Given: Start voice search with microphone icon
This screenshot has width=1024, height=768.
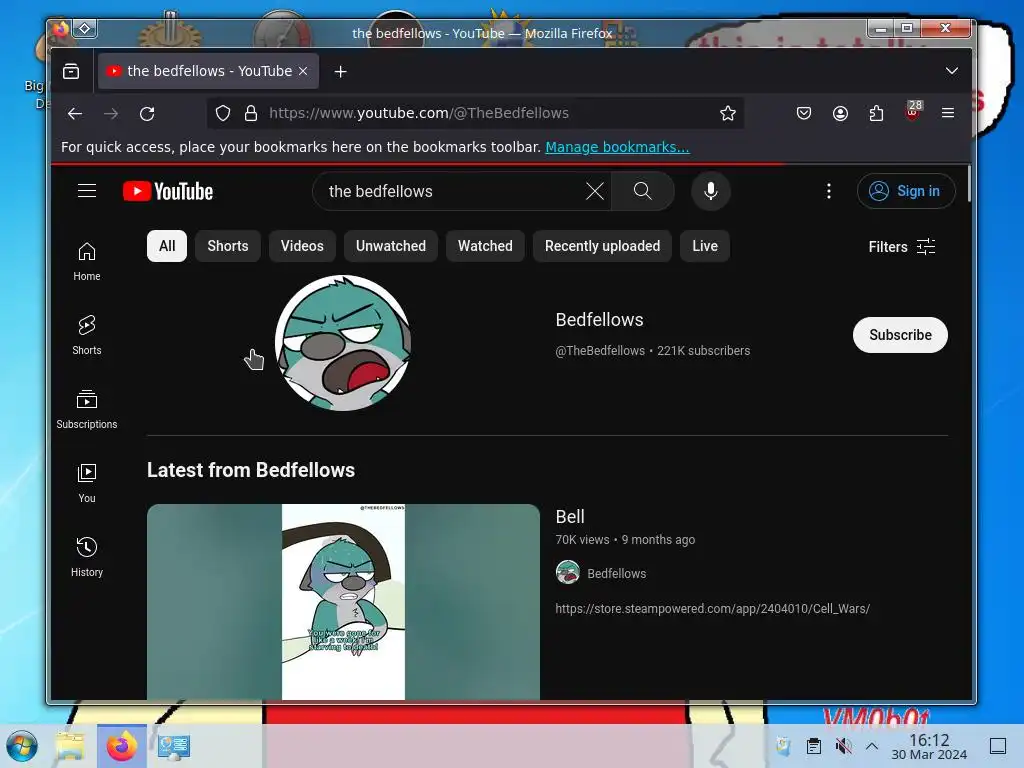Looking at the screenshot, I should [x=711, y=191].
